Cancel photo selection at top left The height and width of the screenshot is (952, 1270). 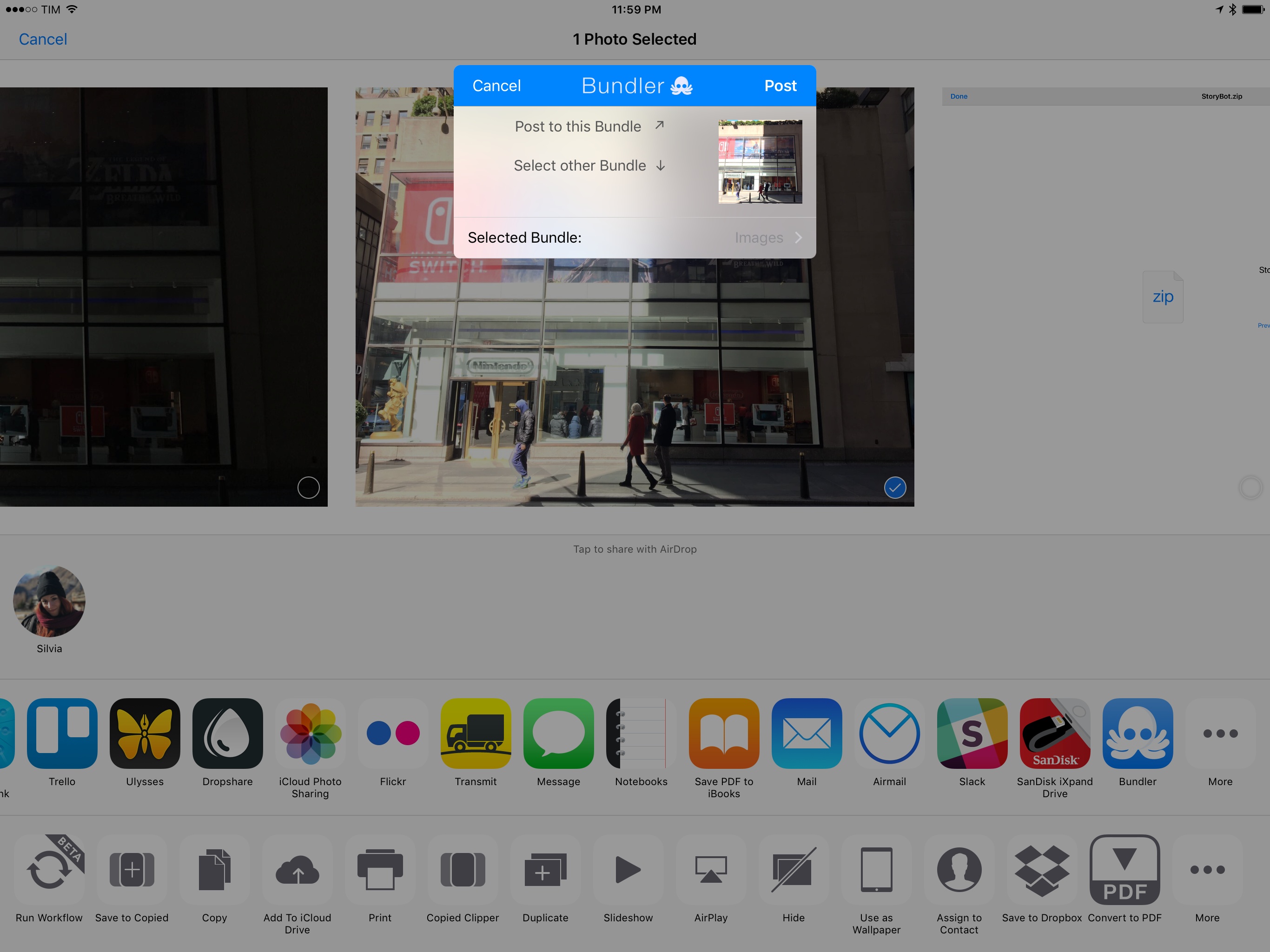(43, 39)
